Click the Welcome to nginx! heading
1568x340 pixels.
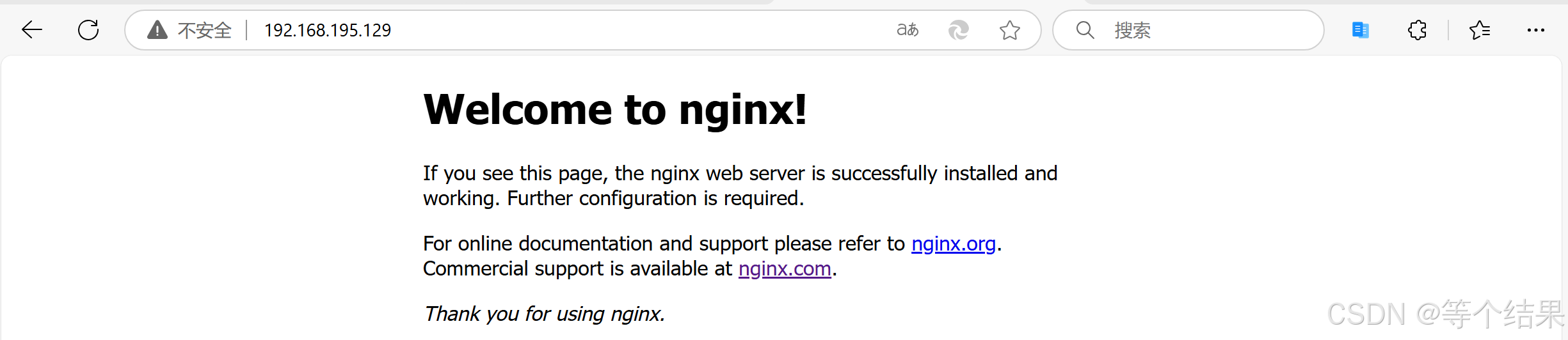[x=615, y=109]
